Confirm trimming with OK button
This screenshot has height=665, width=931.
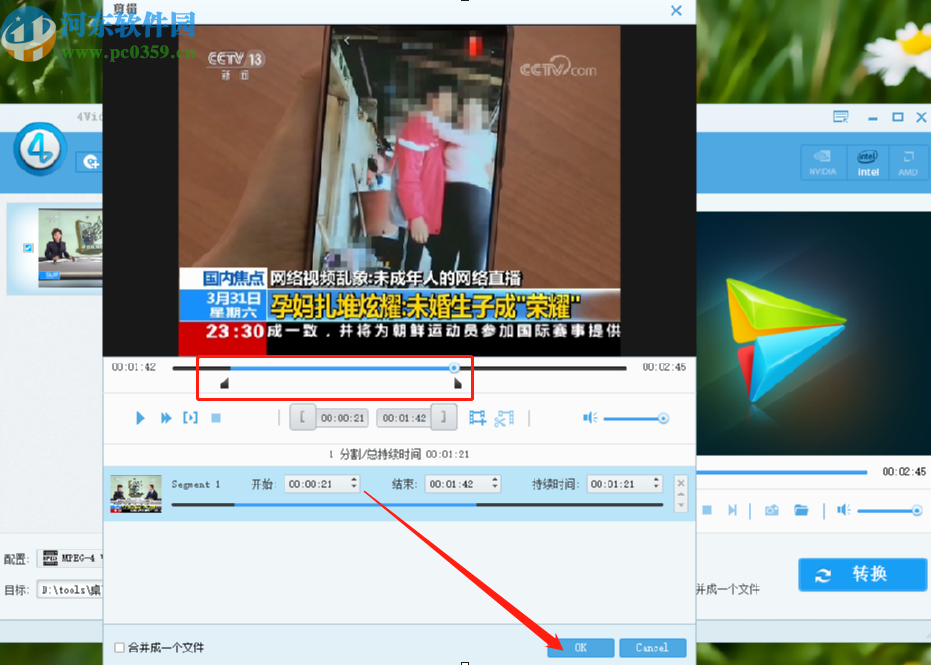(581, 647)
